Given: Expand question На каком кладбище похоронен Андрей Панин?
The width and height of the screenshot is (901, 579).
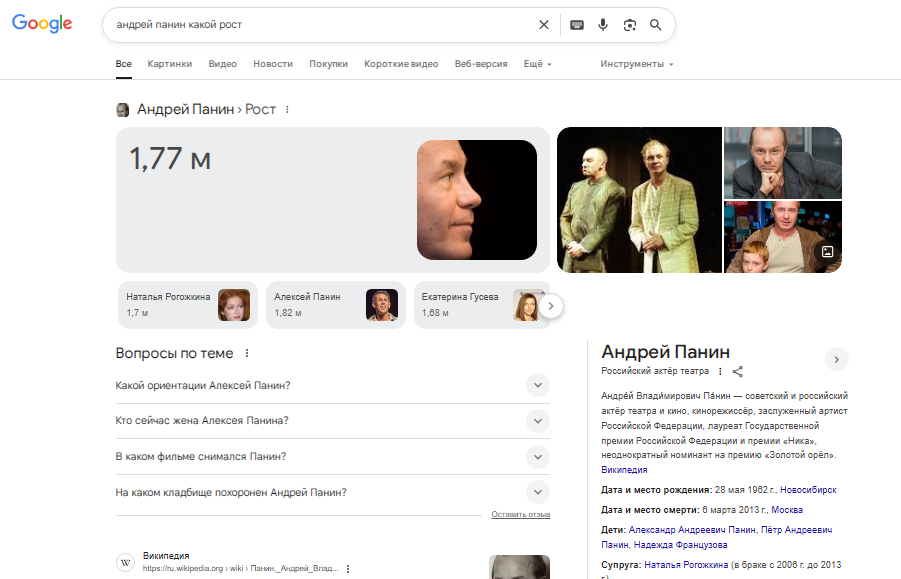Looking at the screenshot, I should 333,492.
